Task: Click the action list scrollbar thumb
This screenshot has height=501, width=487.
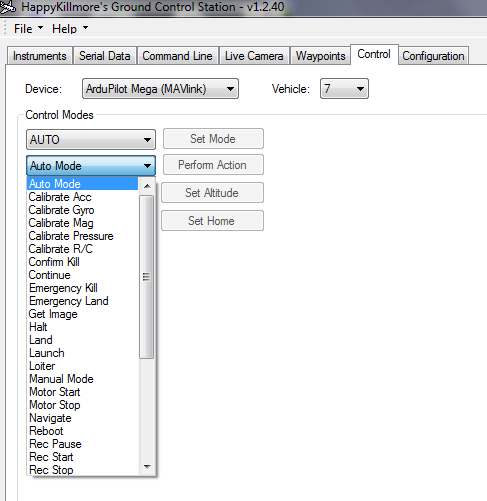Action: [x=146, y=277]
